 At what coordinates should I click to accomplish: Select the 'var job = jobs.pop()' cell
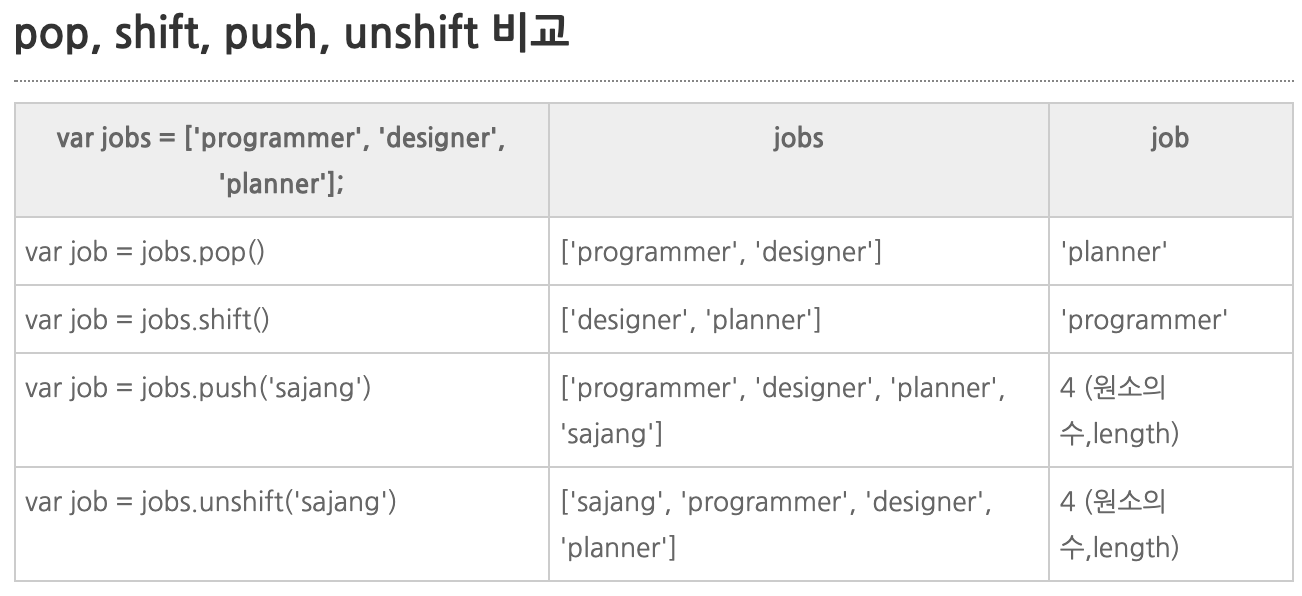tap(282, 251)
